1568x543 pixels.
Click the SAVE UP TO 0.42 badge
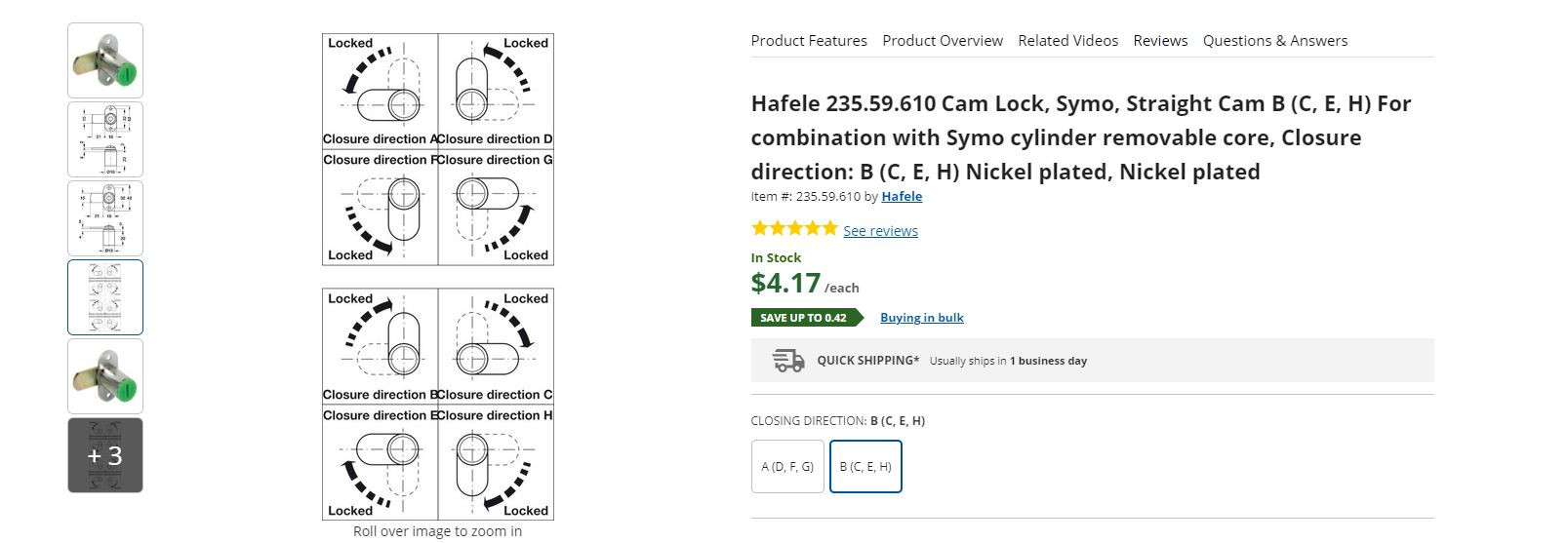[x=805, y=318]
